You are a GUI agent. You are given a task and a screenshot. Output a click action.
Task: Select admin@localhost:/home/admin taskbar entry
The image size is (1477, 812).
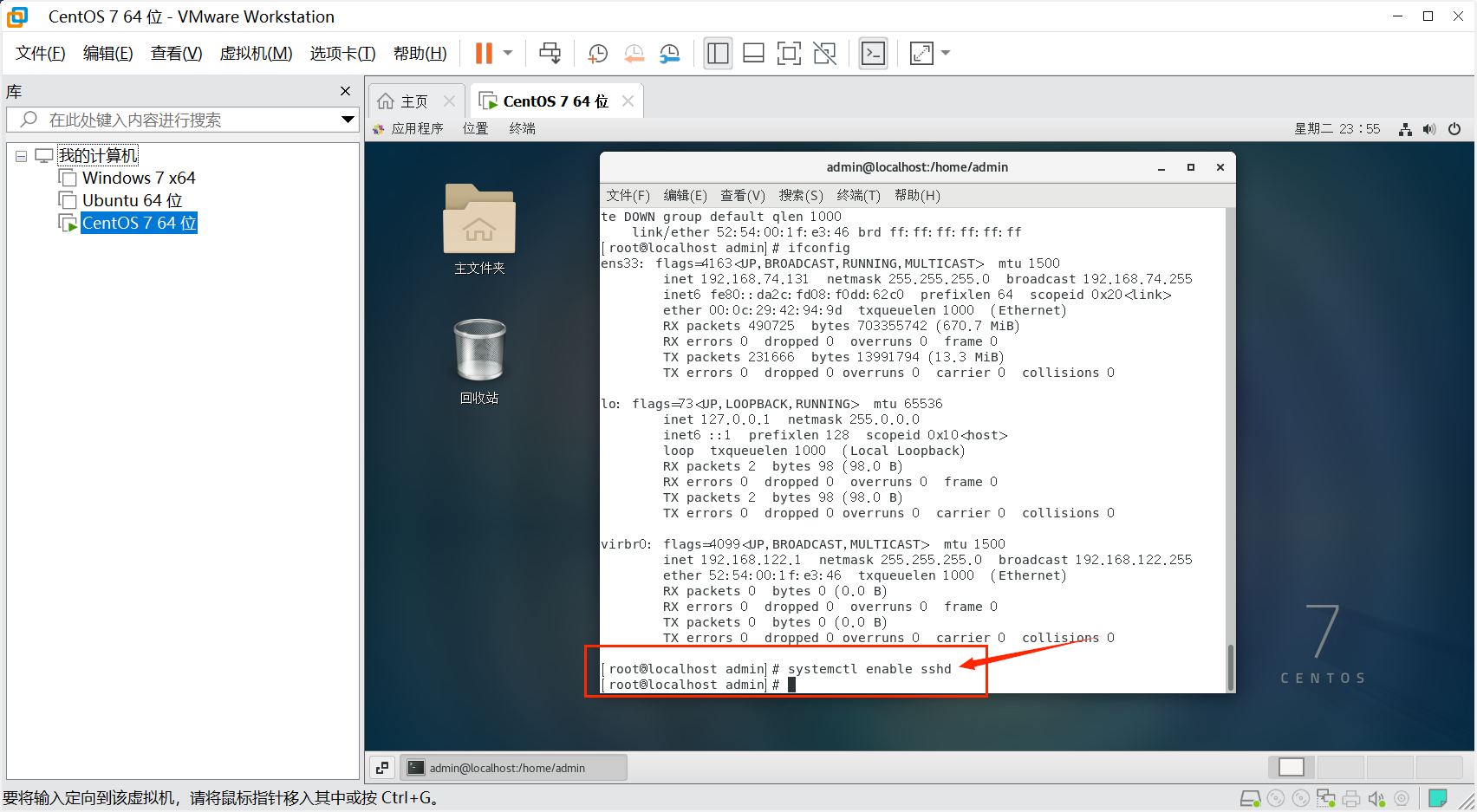point(513,768)
